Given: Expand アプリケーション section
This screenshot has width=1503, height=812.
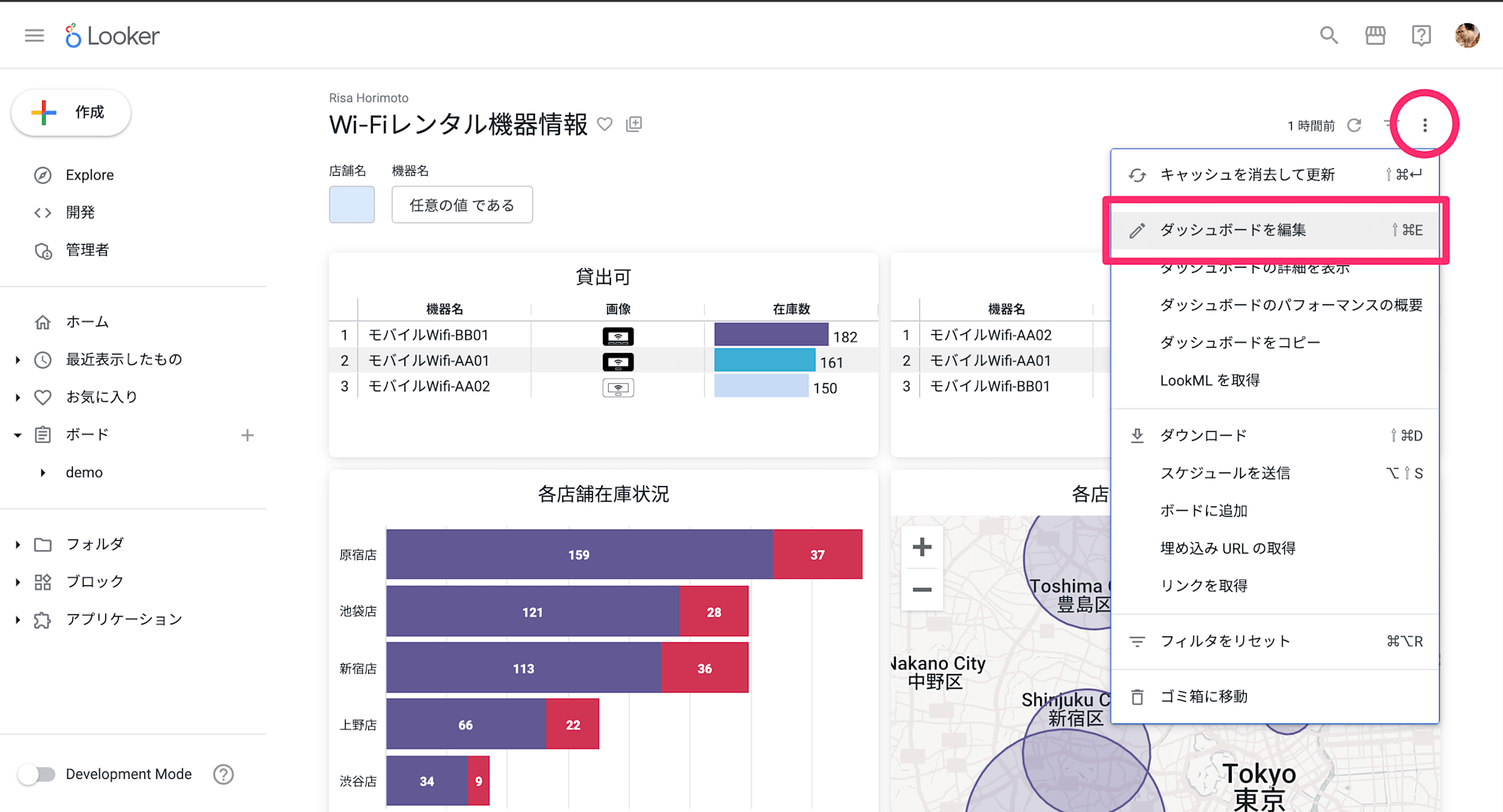Looking at the screenshot, I should [17, 620].
